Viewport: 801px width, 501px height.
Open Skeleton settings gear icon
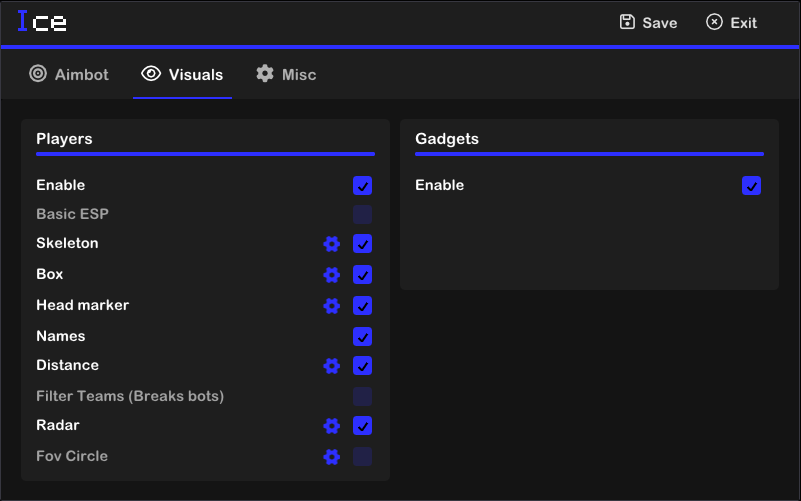coord(332,244)
